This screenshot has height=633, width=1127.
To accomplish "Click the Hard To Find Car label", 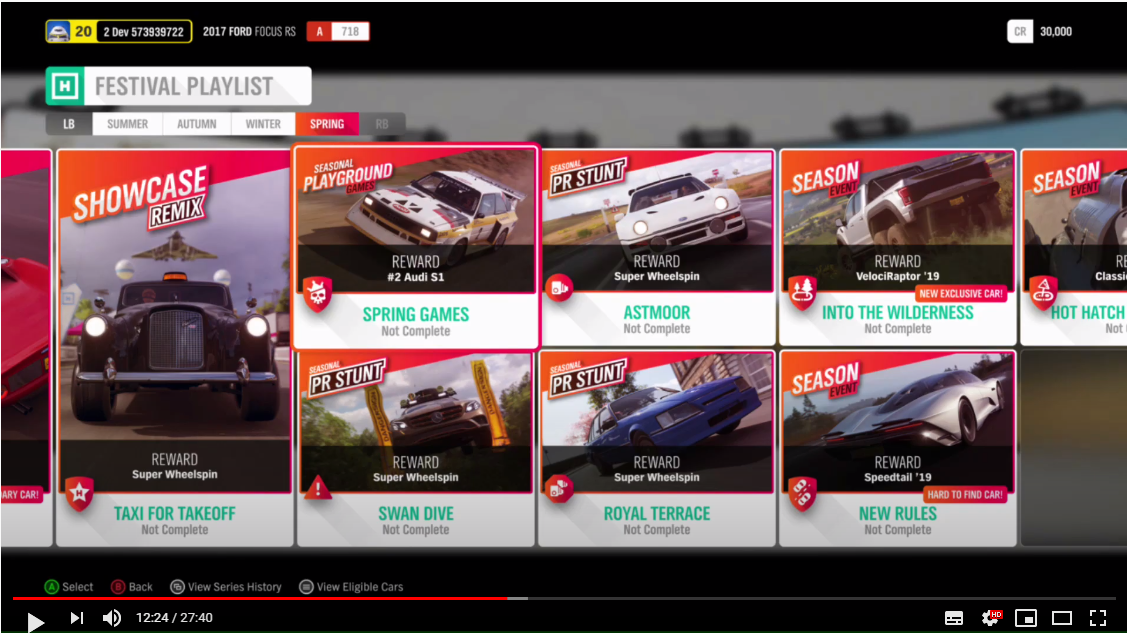I will coord(965,494).
